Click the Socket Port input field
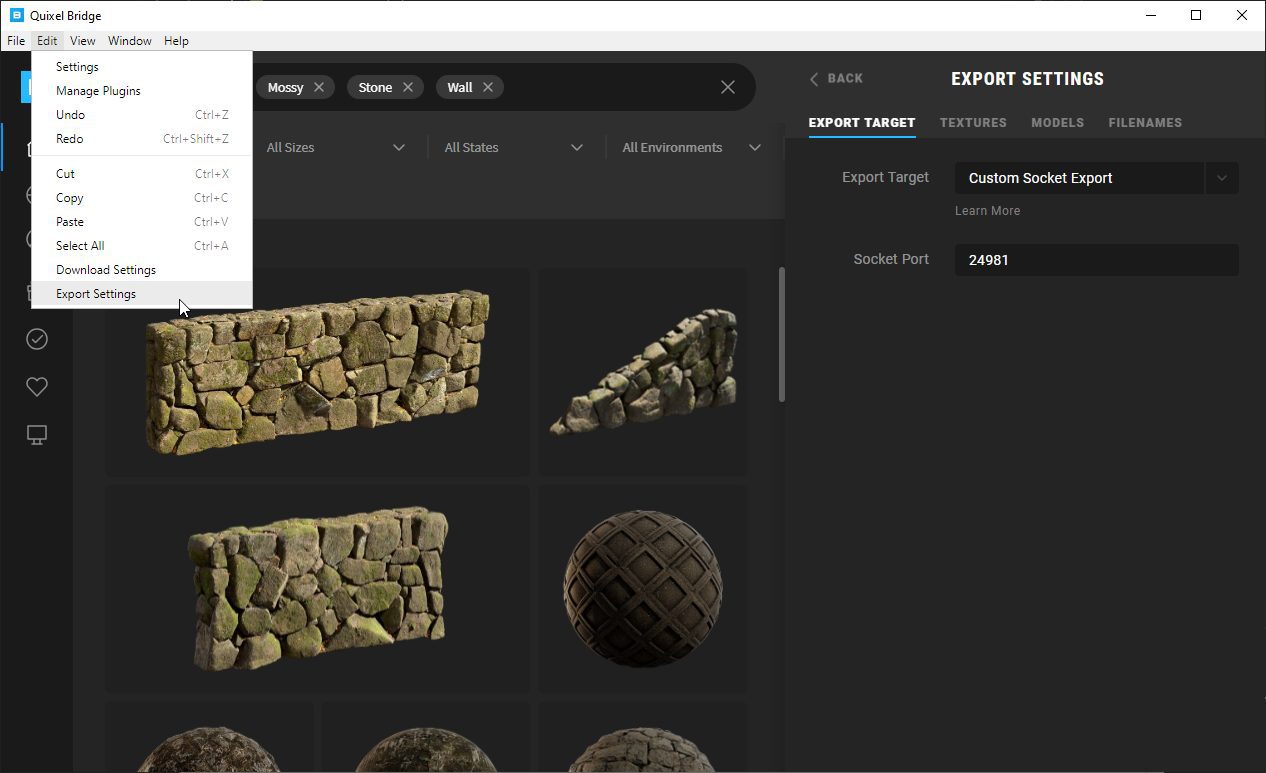 coord(1096,260)
